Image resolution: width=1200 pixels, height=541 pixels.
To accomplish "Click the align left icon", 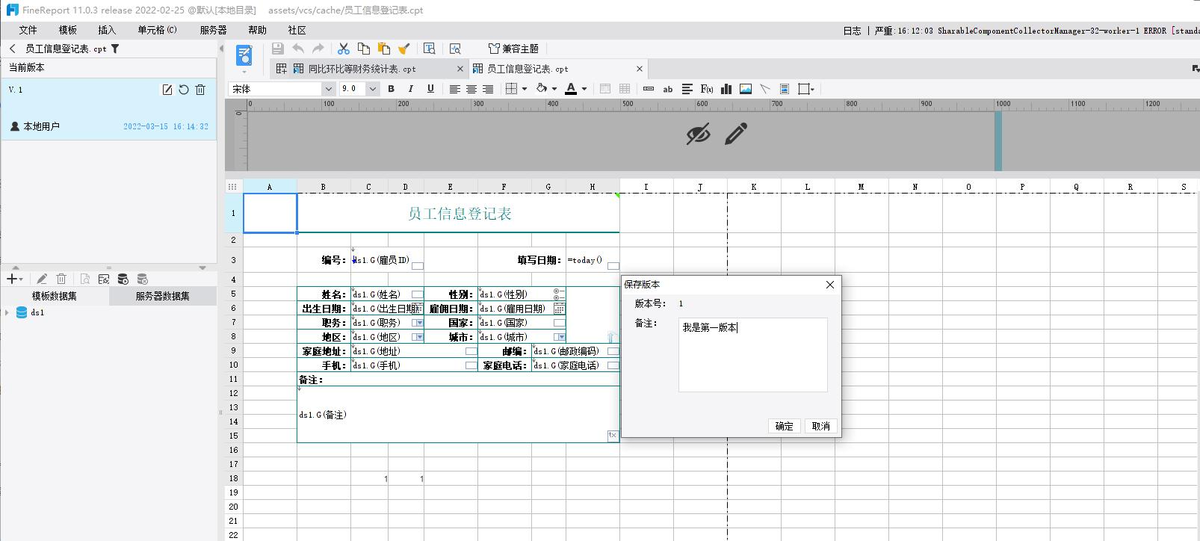I will pos(454,88).
